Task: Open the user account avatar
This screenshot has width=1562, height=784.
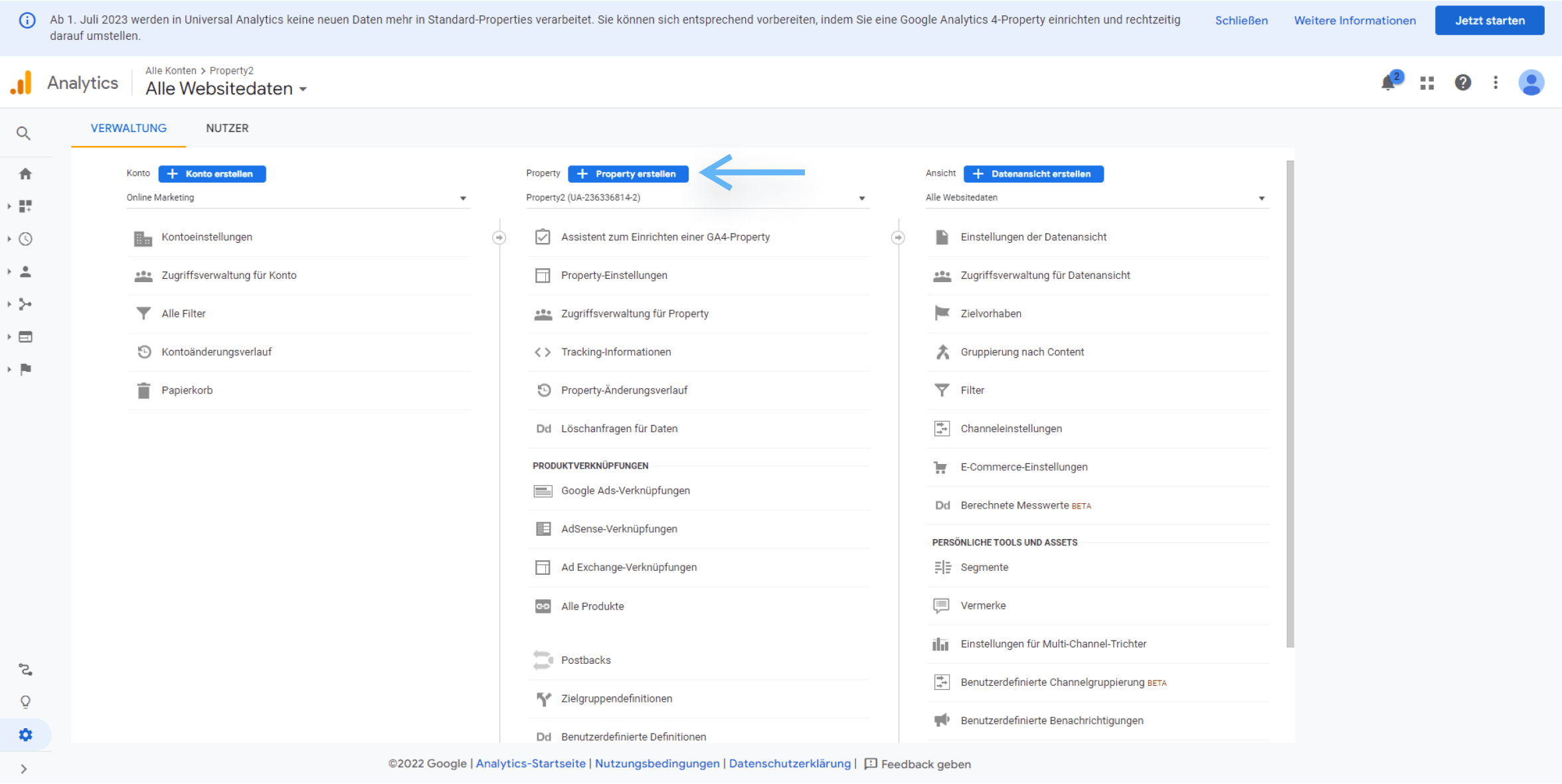Action: (x=1531, y=82)
